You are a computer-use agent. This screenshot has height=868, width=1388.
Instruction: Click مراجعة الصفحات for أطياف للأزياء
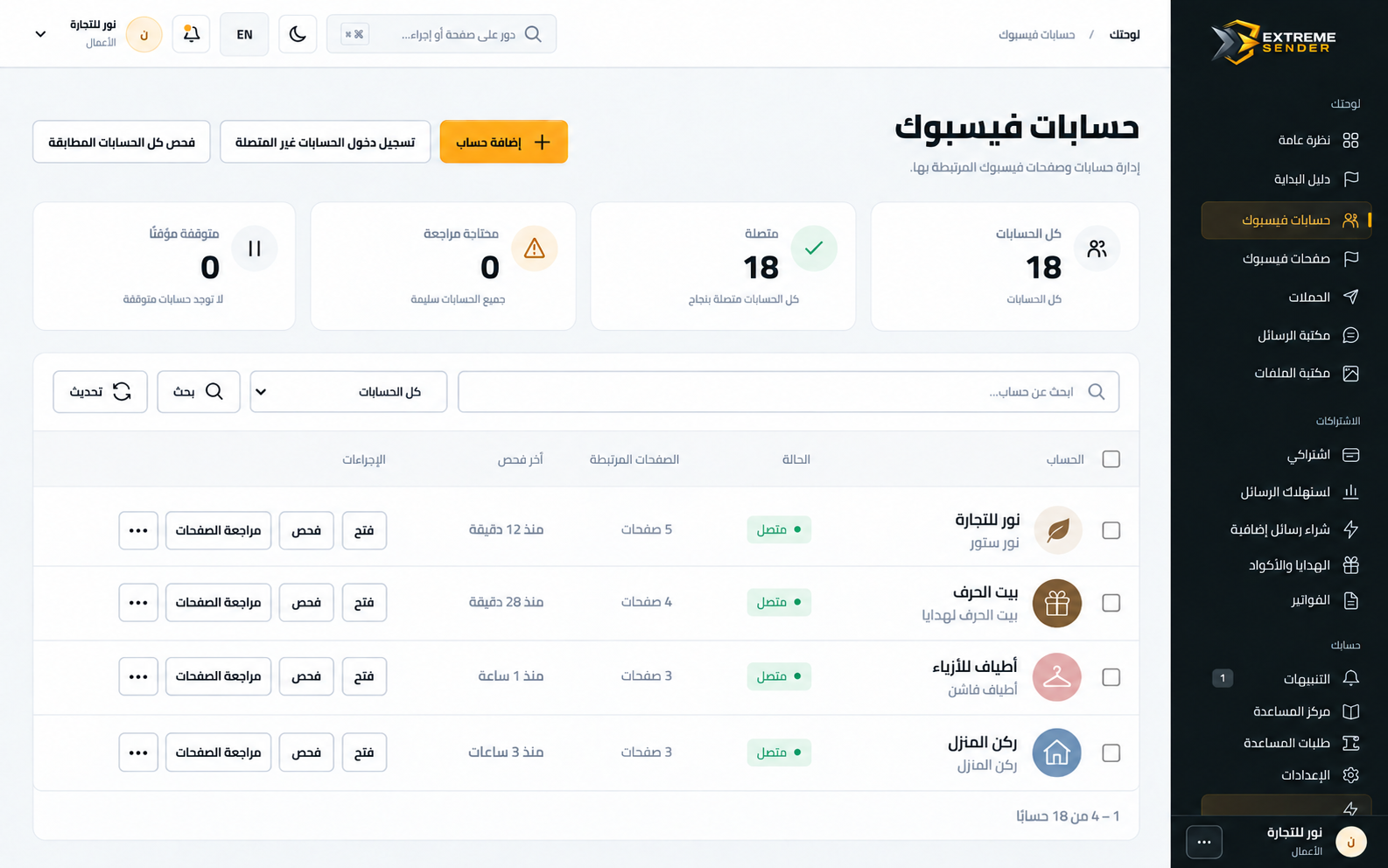pyautogui.click(x=219, y=676)
